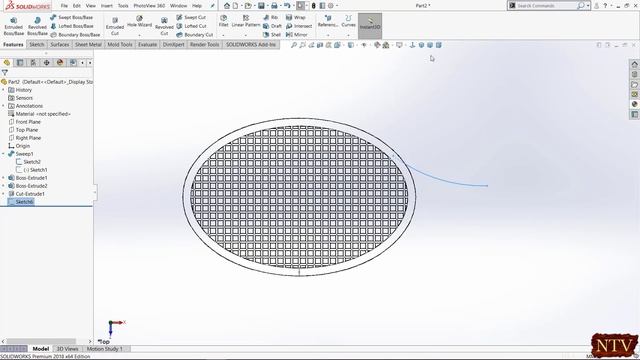
Task: Open the DisplayManager appearance tab
Action: pyautogui.click(x=60, y=62)
